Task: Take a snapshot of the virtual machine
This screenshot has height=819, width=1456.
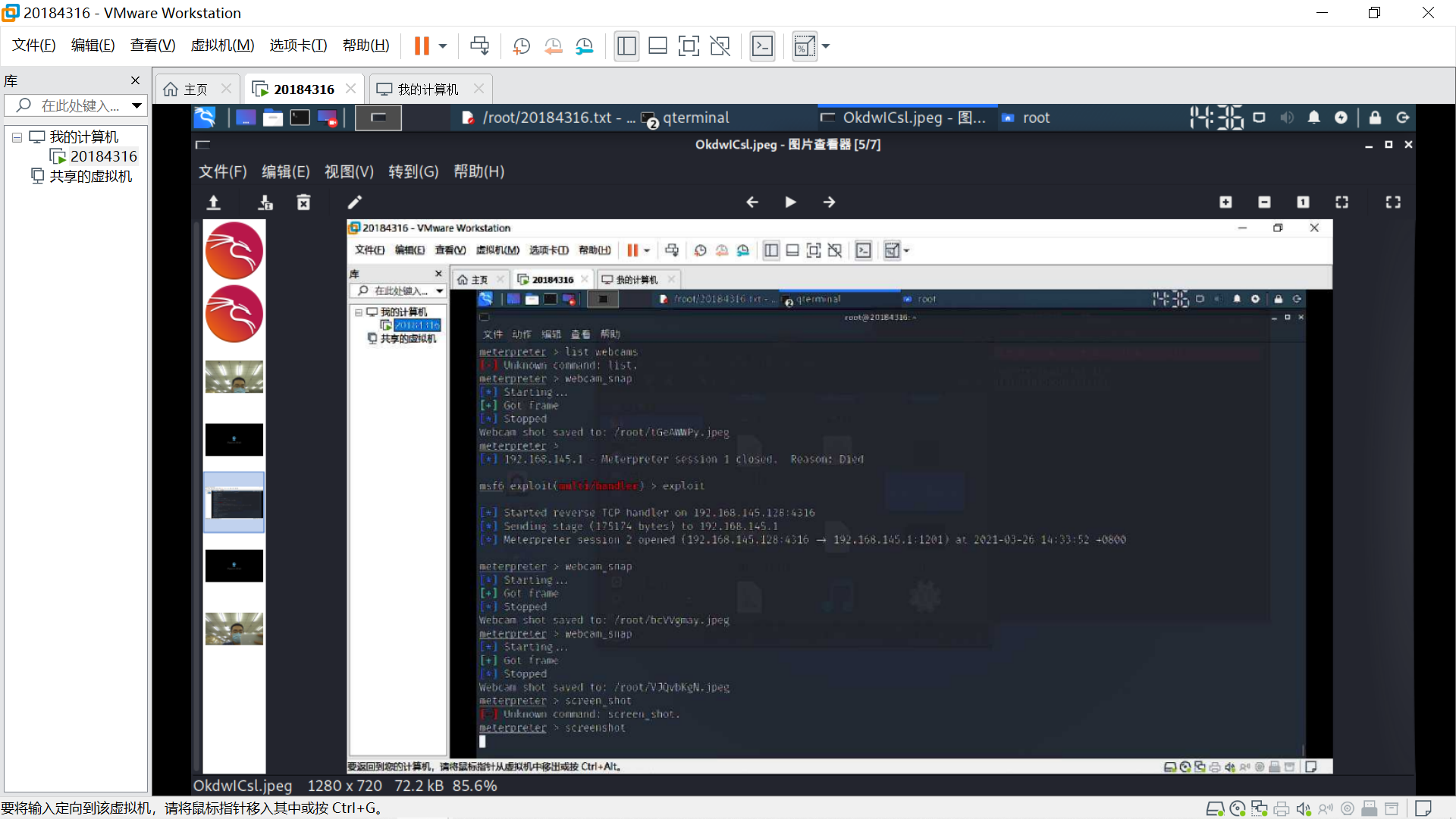Action: [521, 46]
